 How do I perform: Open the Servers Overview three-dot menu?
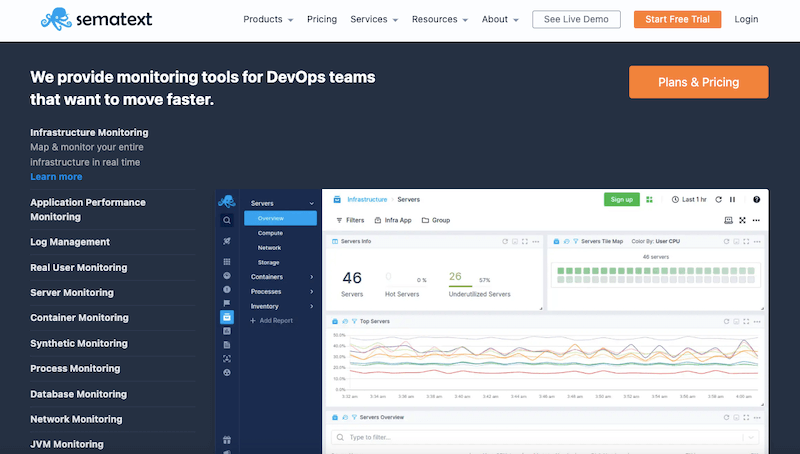click(757, 417)
